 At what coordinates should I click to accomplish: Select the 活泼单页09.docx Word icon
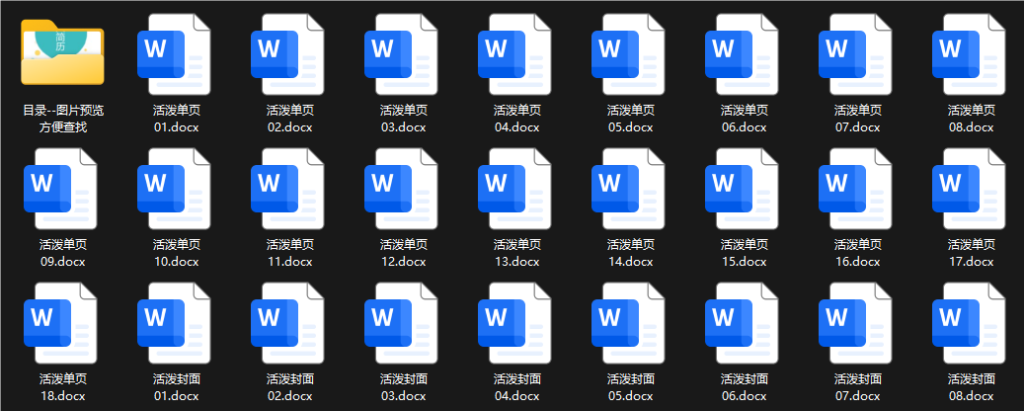click(x=60, y=189)
